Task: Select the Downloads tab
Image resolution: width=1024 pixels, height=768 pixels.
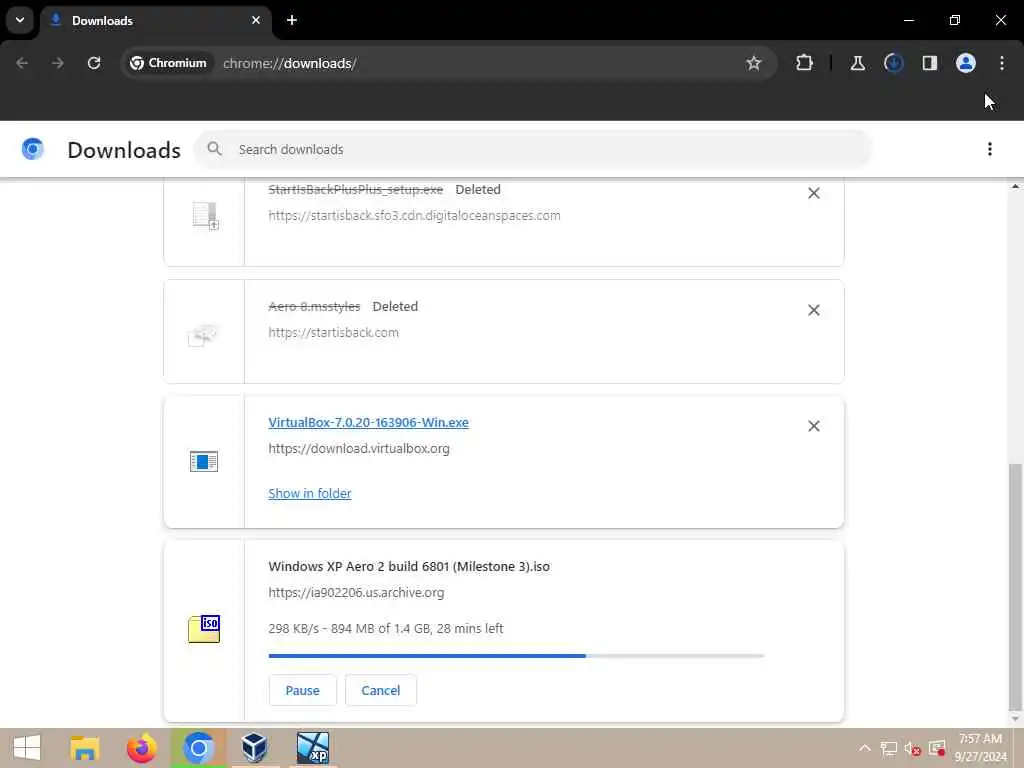Action: tap(155, 20)
